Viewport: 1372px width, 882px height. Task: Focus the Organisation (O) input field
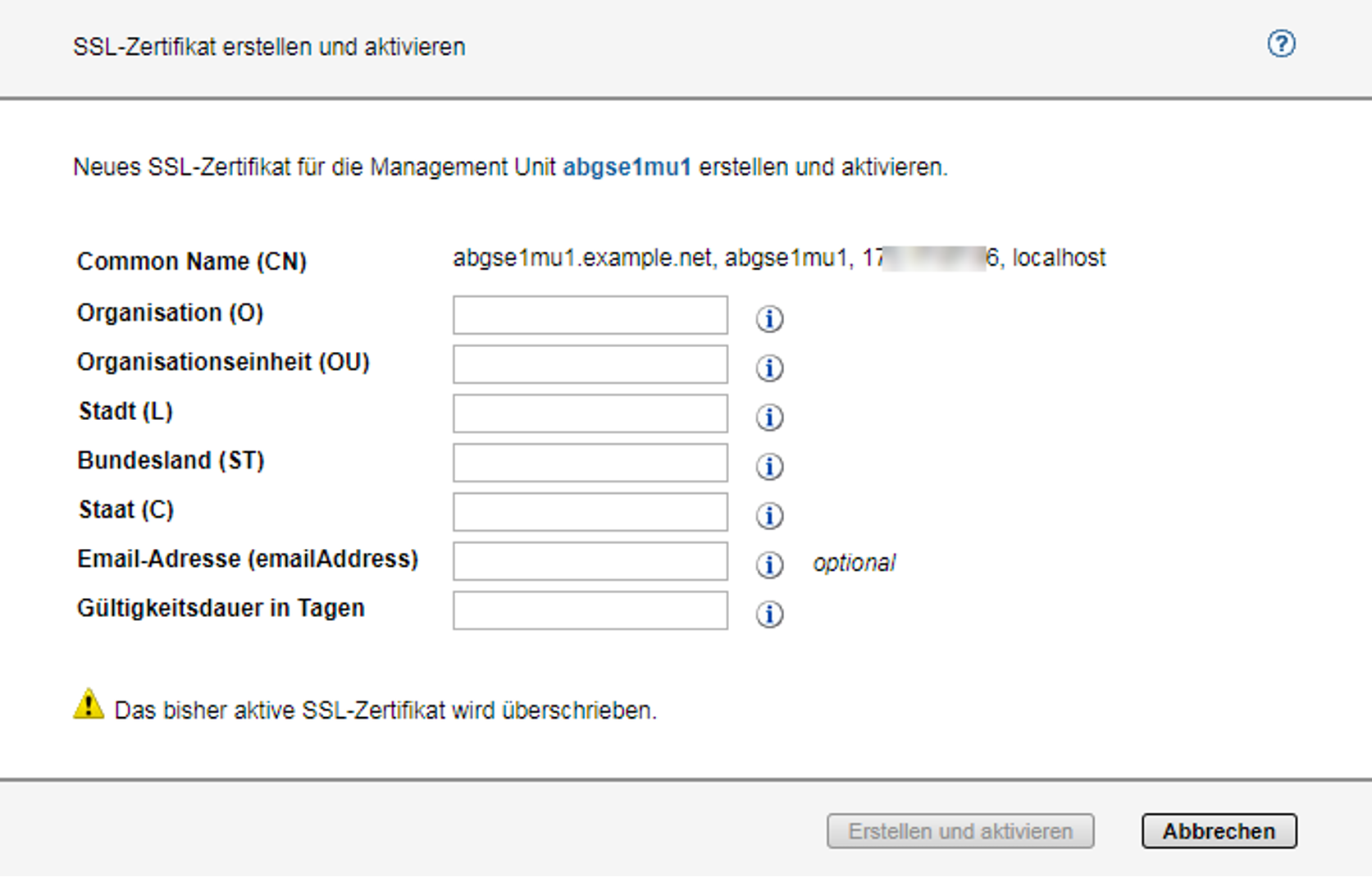[x=590, y=315]
